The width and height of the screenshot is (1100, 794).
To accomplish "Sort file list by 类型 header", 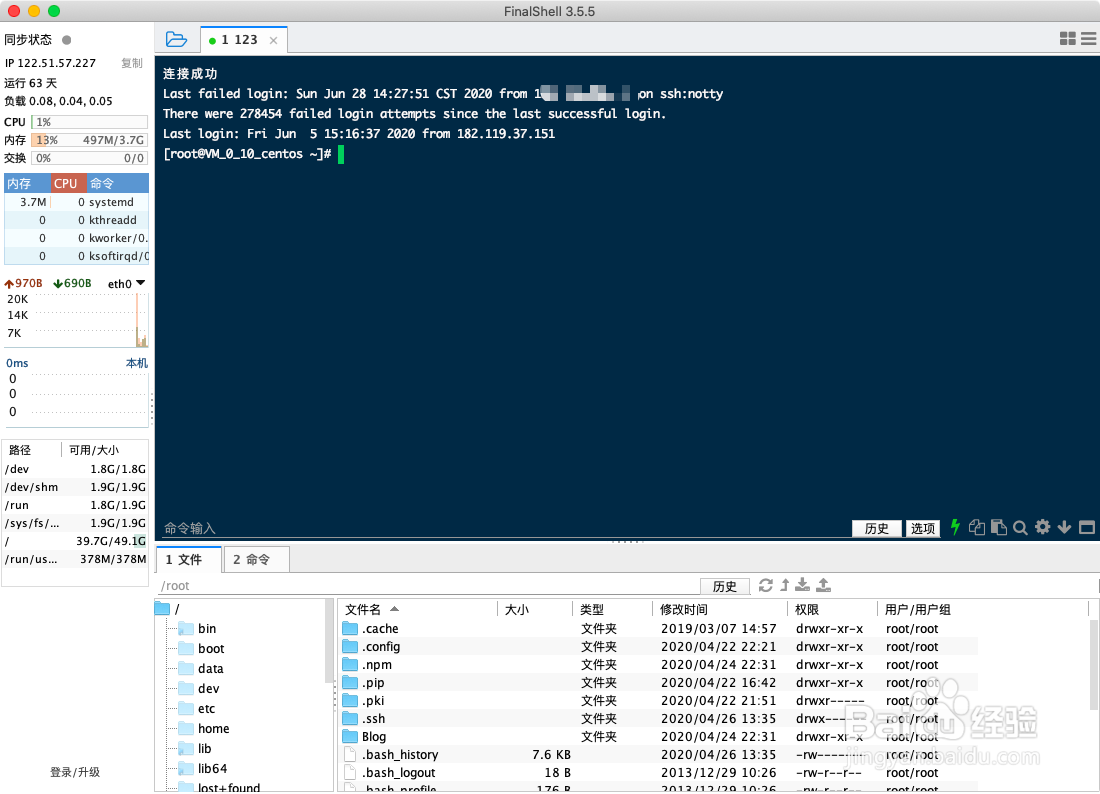I will pos(612,609).
